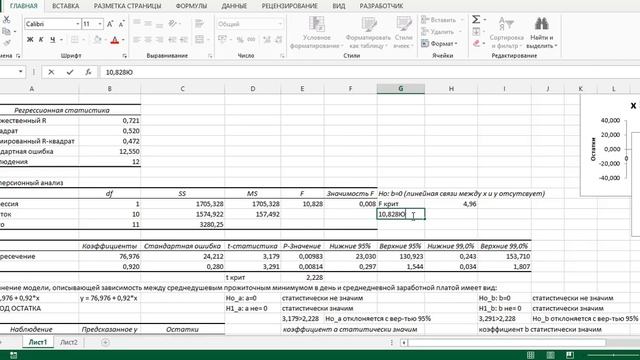The image size is (640, 360).
Task: Open the Calibri font name dropdown
Action: tap(78, 24)
